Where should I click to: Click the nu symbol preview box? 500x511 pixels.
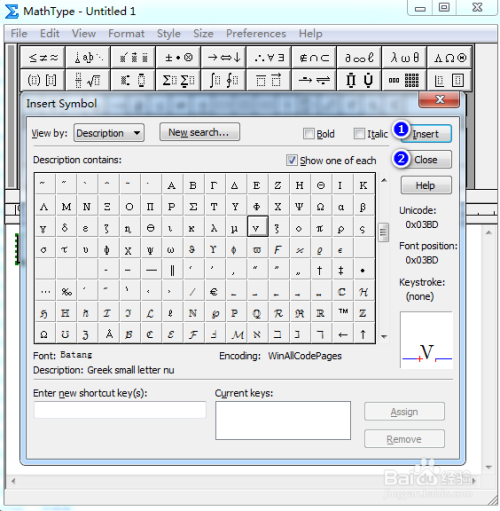click(x=426, y=340)
